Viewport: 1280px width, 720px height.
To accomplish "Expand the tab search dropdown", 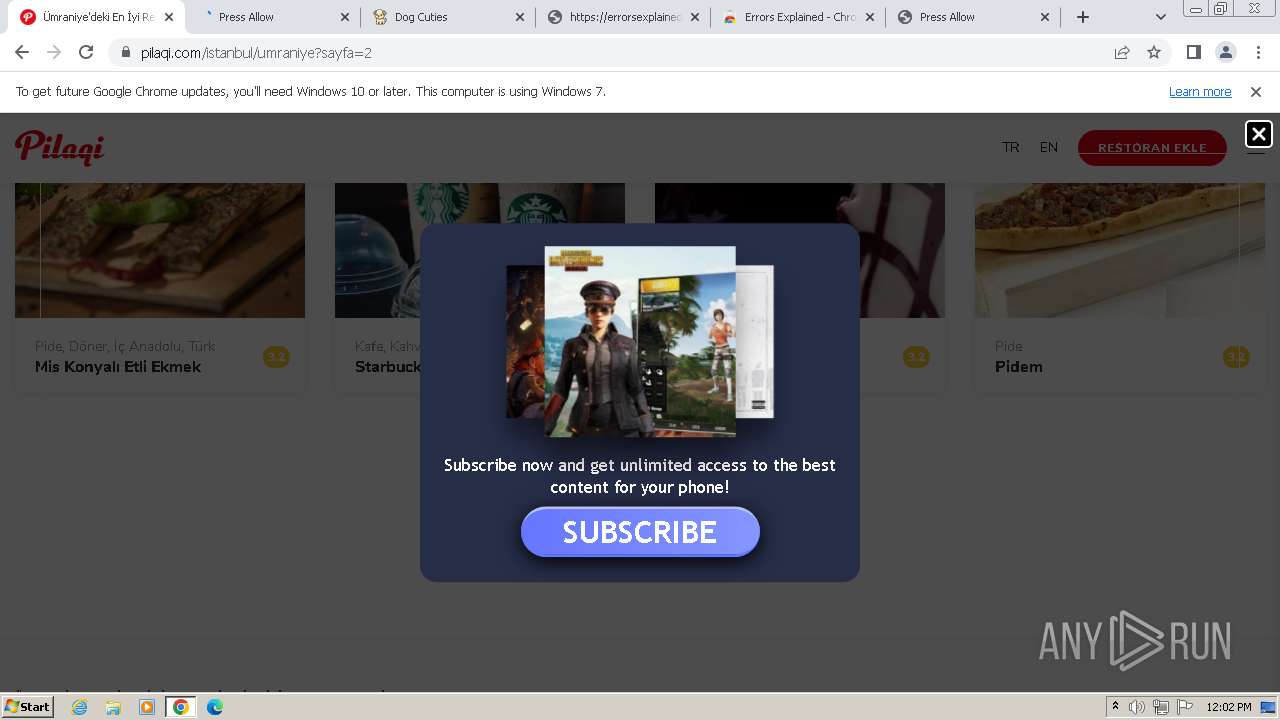I will click(x=1160, y=17).
